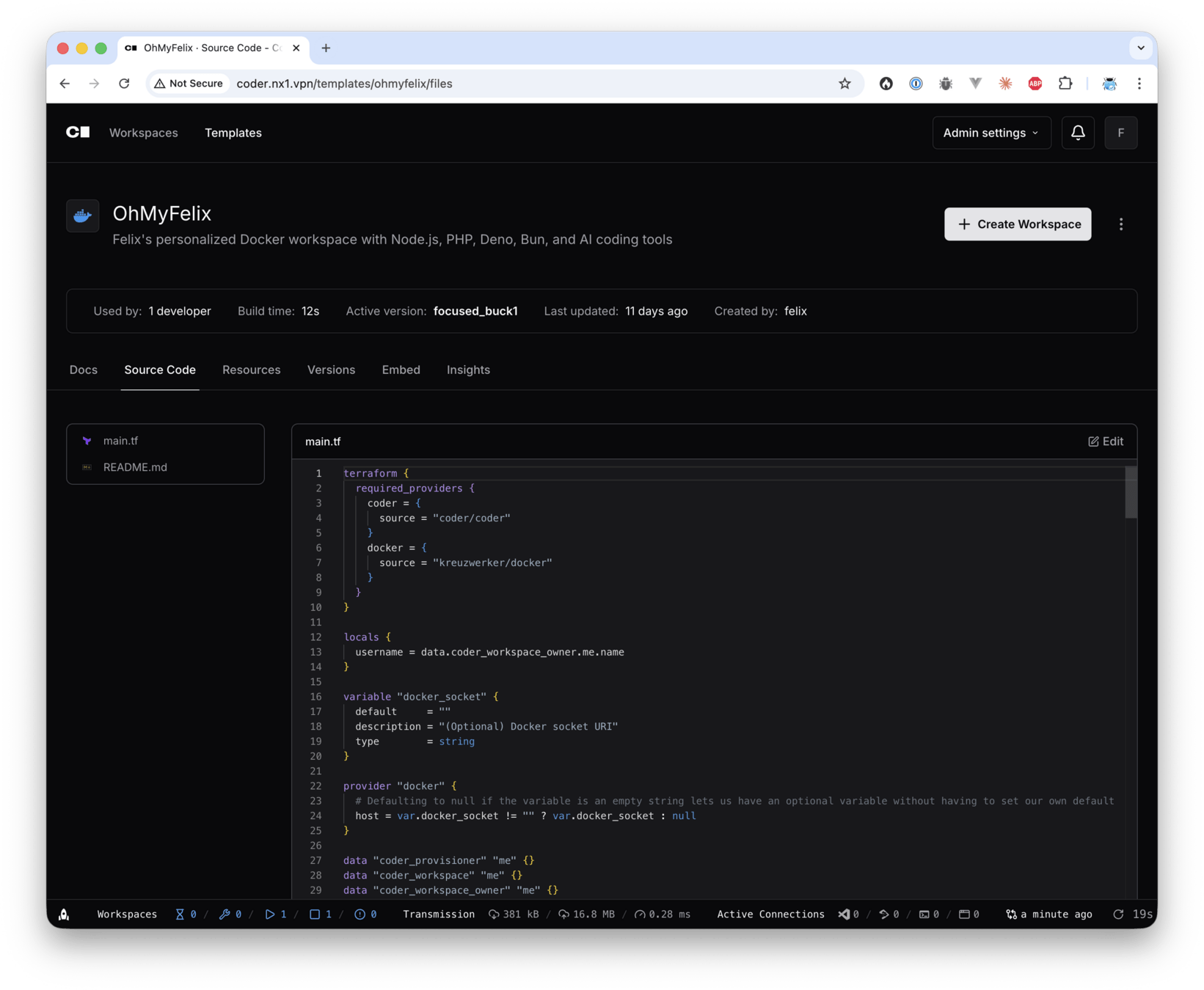Bookmark this page with the star icon
The height and width of the screenshot is (990, 1204).
point(844,84)
